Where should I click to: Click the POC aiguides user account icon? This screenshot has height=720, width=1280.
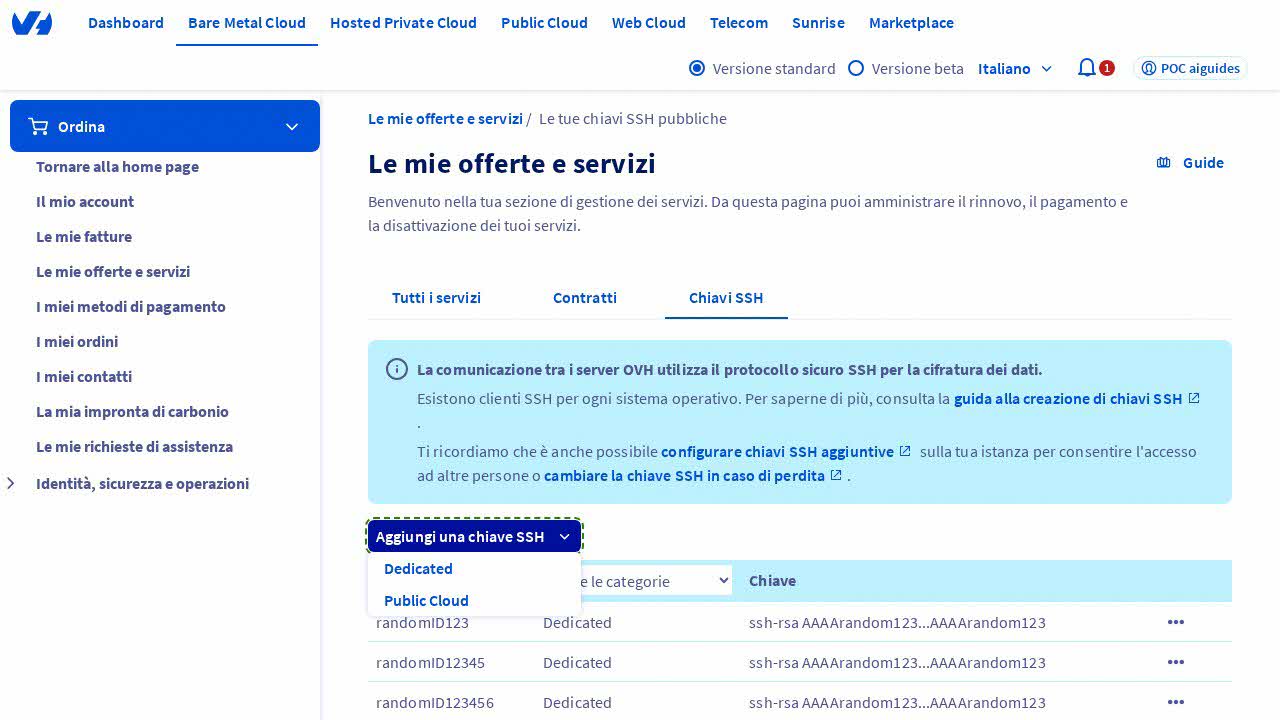point(1149,68)
